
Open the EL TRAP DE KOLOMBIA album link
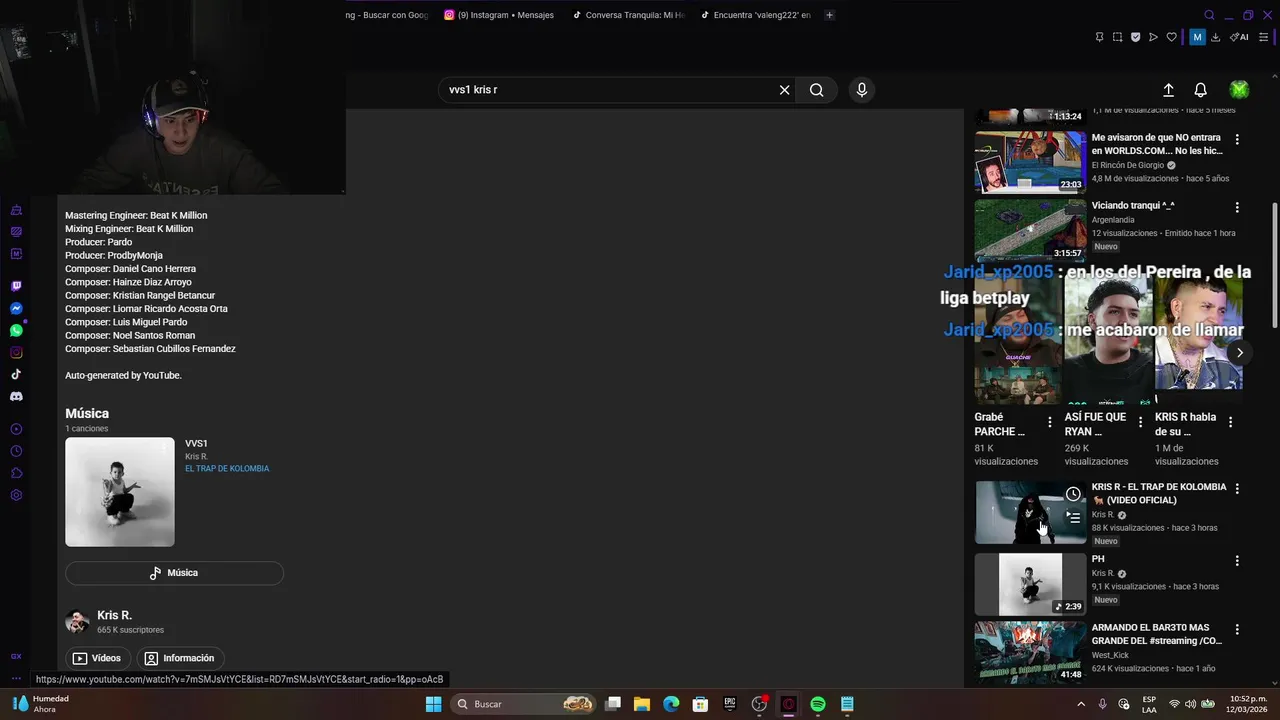pyautogui.click(x=227, y=469)
